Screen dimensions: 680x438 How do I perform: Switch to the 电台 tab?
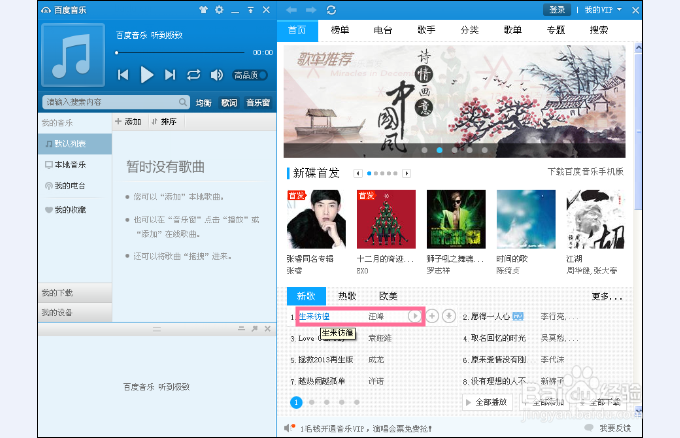[382, 30]
